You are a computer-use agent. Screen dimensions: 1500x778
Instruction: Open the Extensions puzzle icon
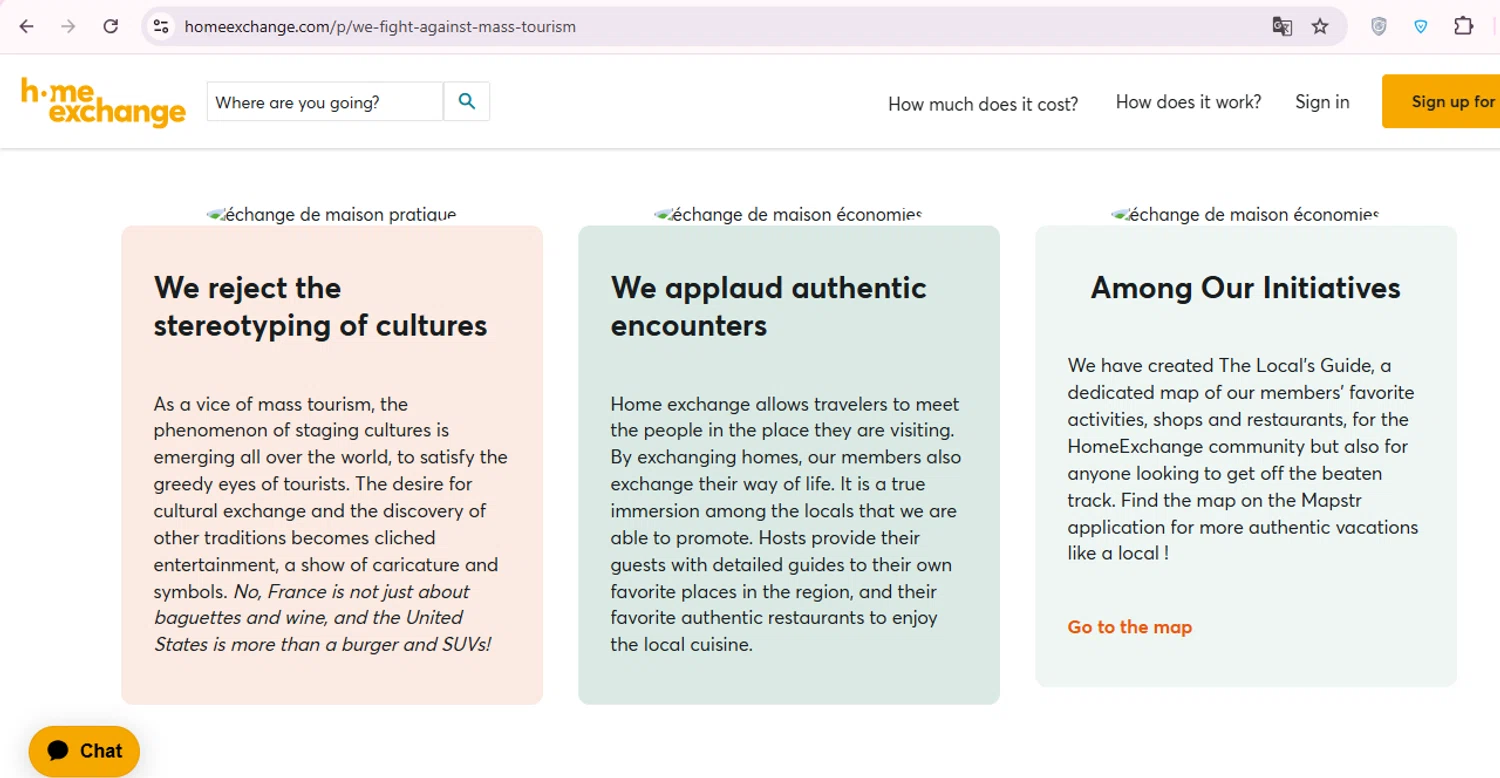(x=1463, y=27)
